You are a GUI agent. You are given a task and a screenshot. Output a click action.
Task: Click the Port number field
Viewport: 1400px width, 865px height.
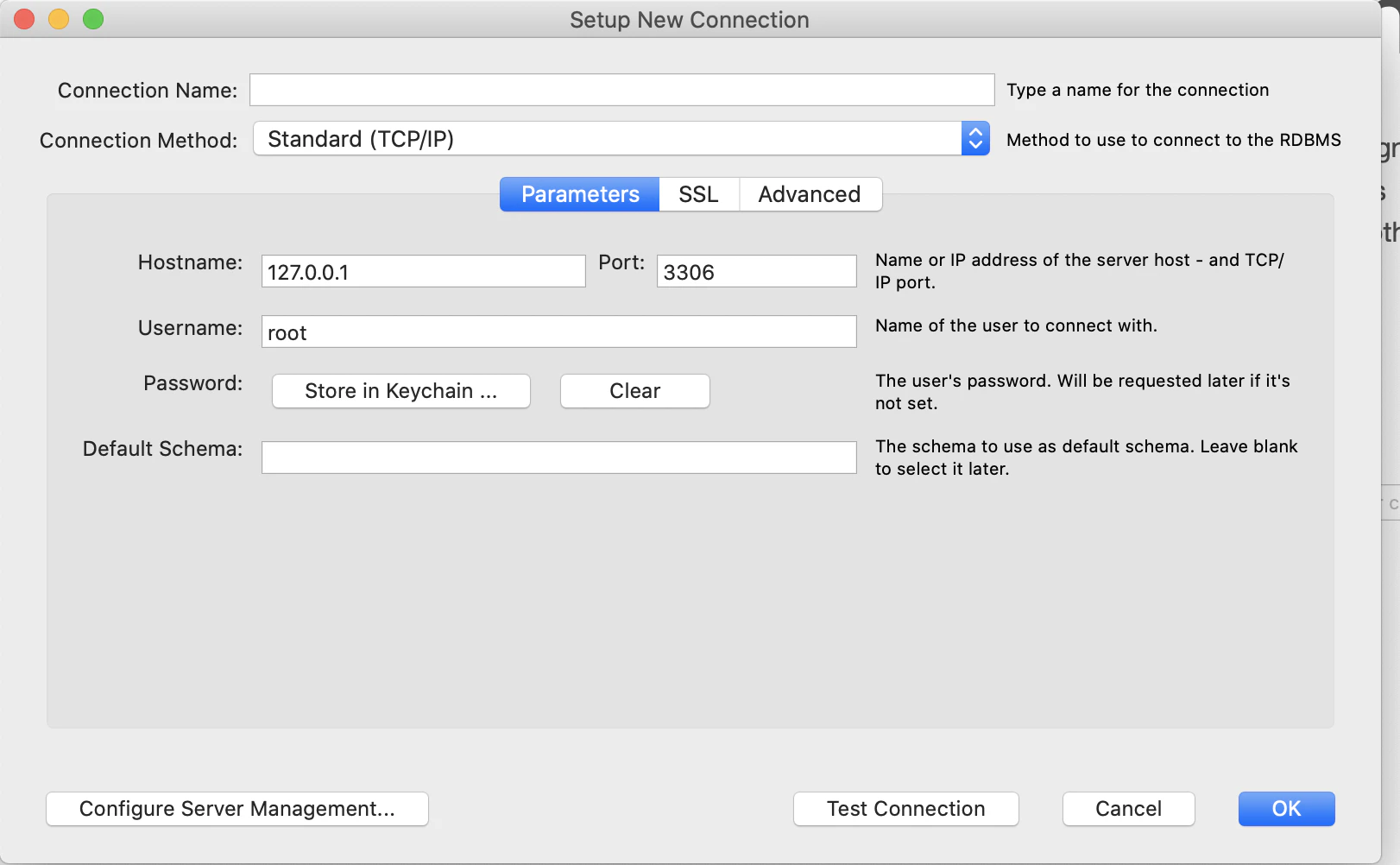756,271
